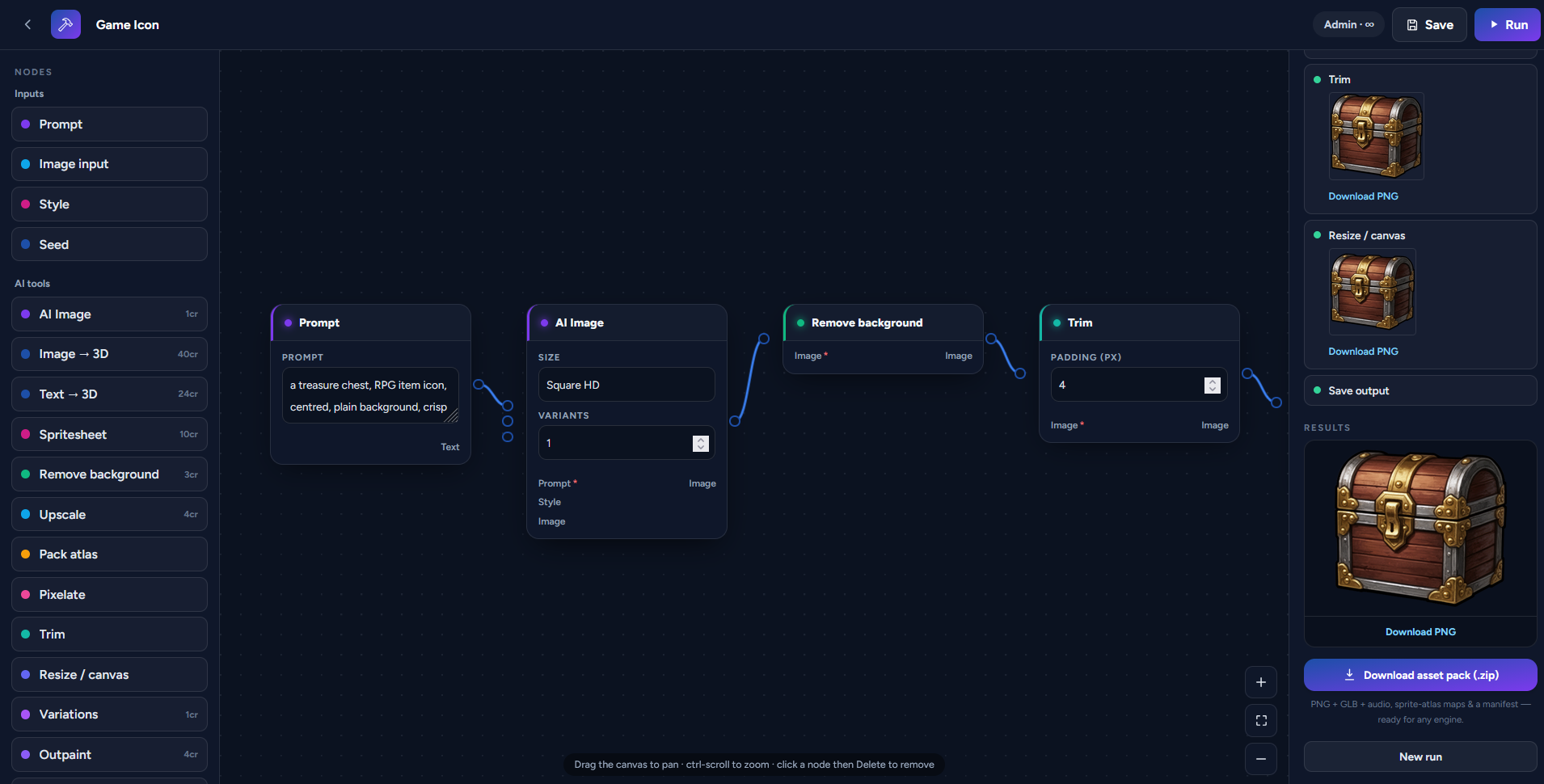Click the Game Icon hammer logo

click(65, 24)
